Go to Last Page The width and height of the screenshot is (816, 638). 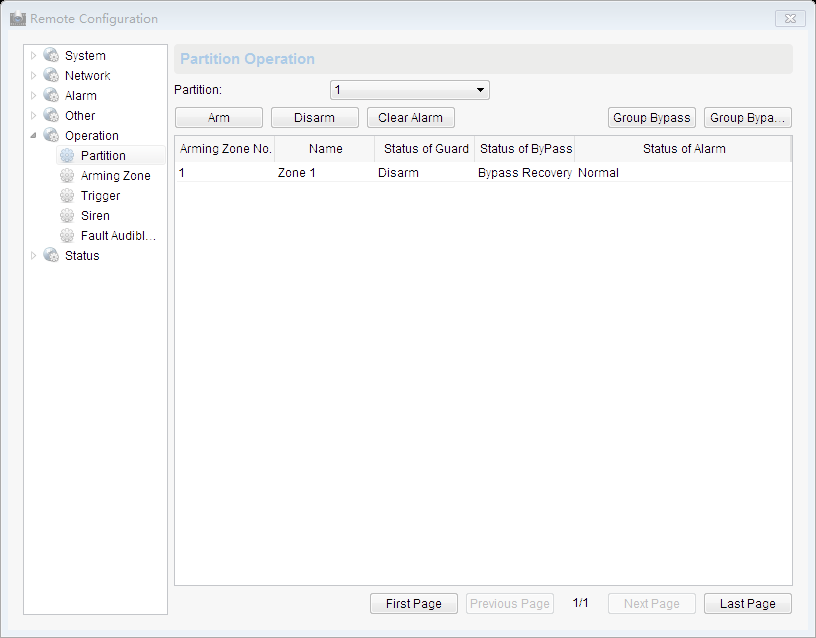748,604
